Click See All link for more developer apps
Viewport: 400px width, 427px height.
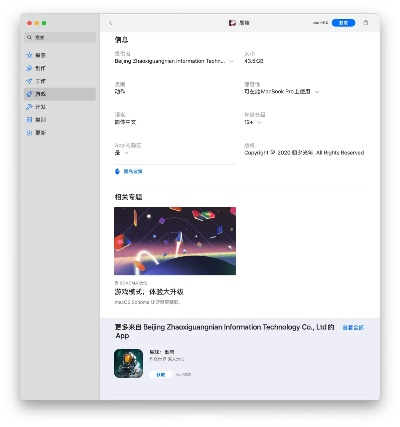tap(353, 328)
